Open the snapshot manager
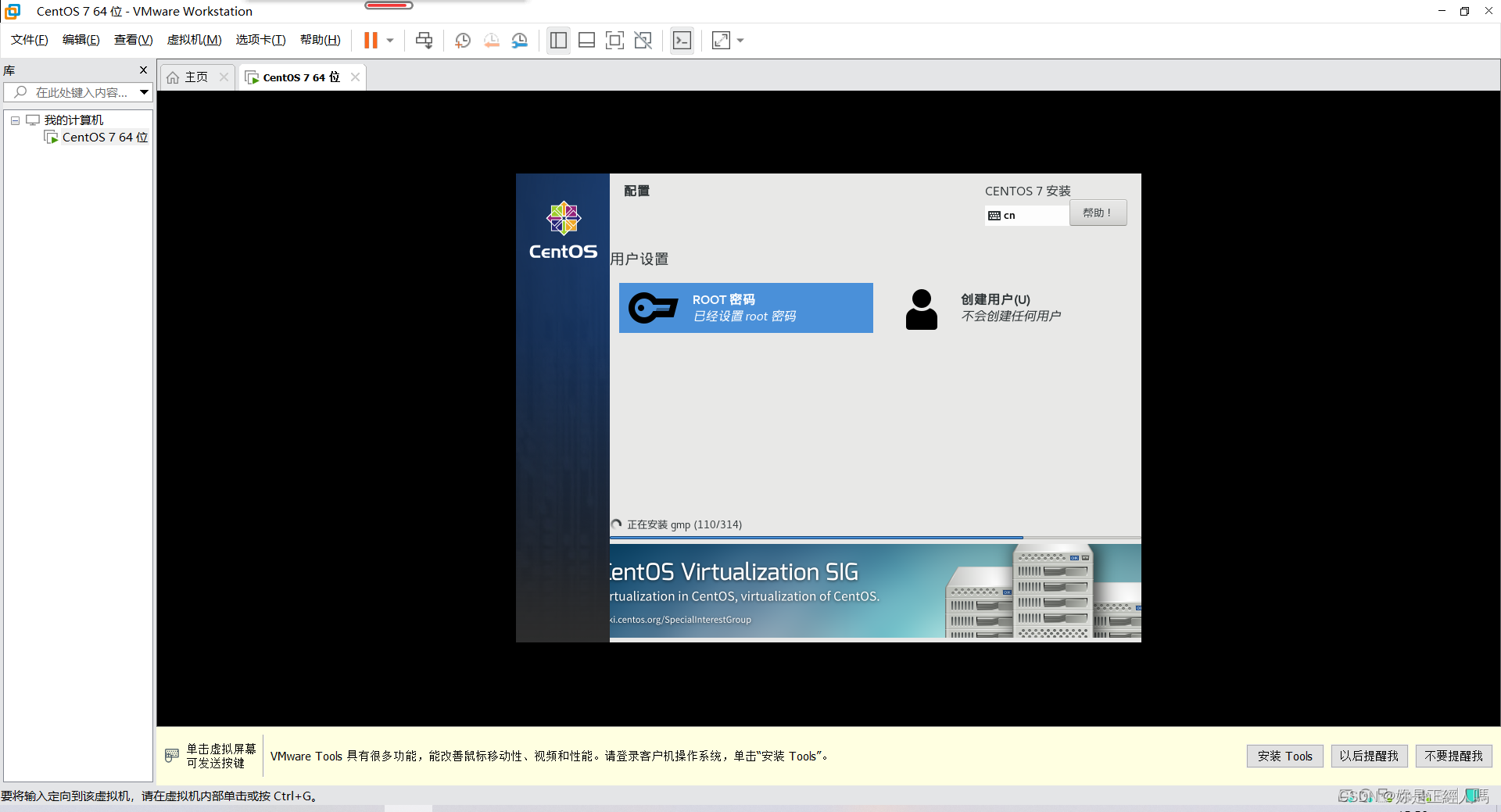 point(520,41)
